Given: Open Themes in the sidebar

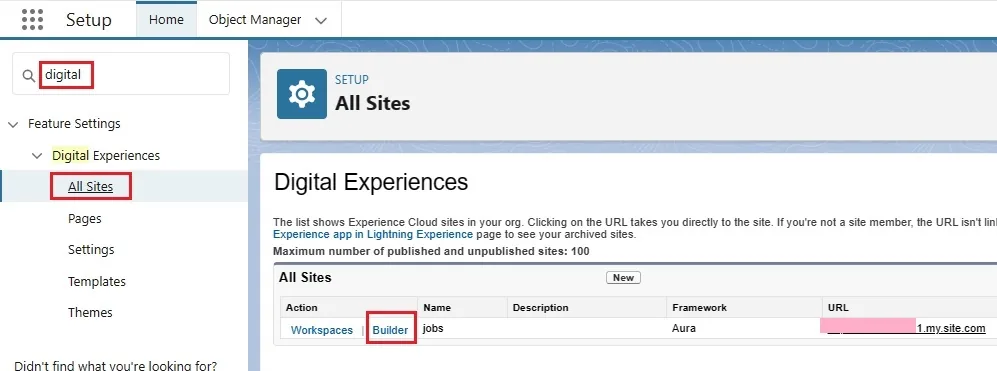Looking at the screenshot, I should click(x=90, y=312).
